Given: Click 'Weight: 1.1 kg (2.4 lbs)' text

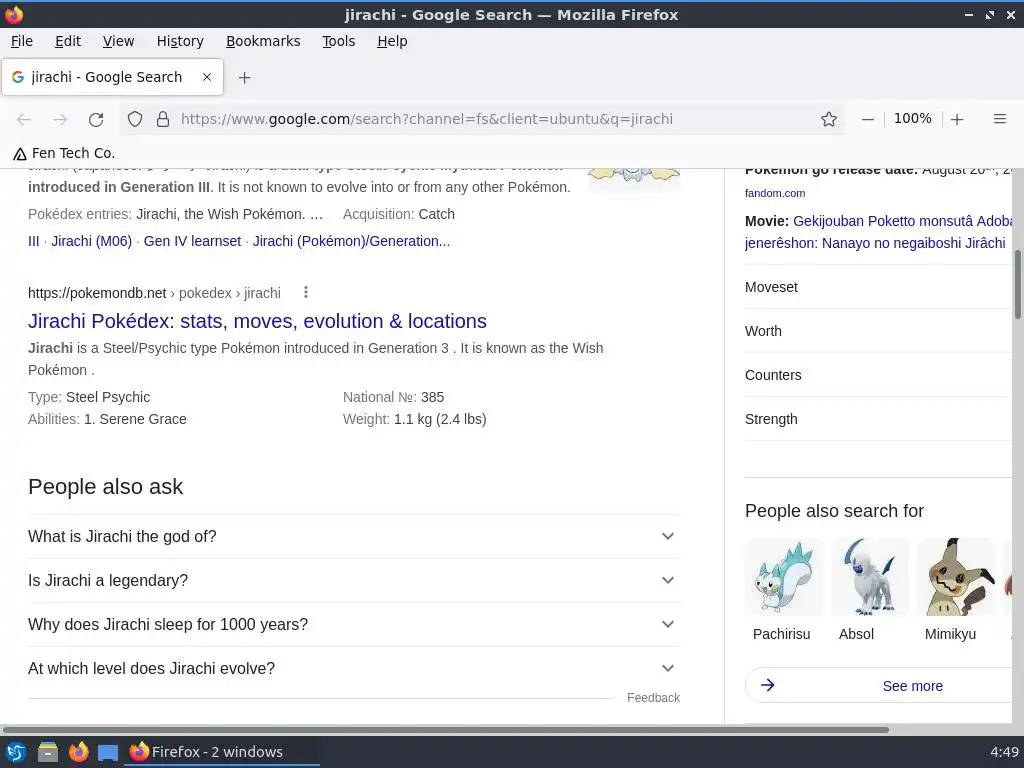Looking at the screenshot, I should 415,419.
